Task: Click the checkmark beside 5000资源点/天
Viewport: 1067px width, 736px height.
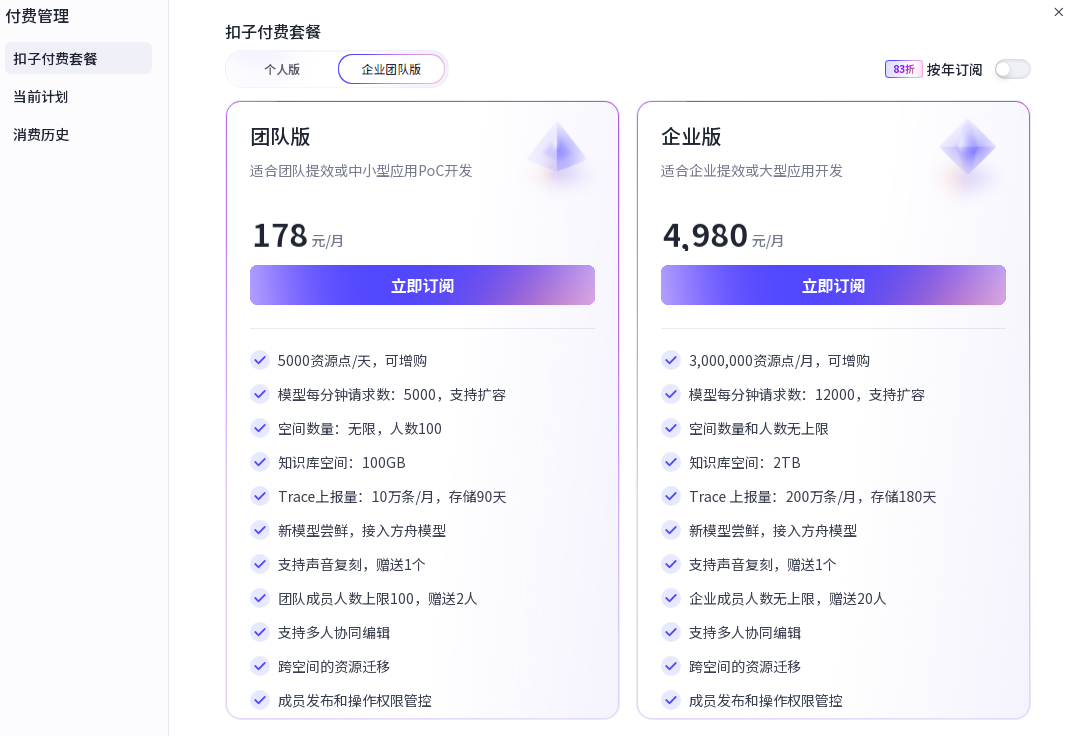Action: 260,360
